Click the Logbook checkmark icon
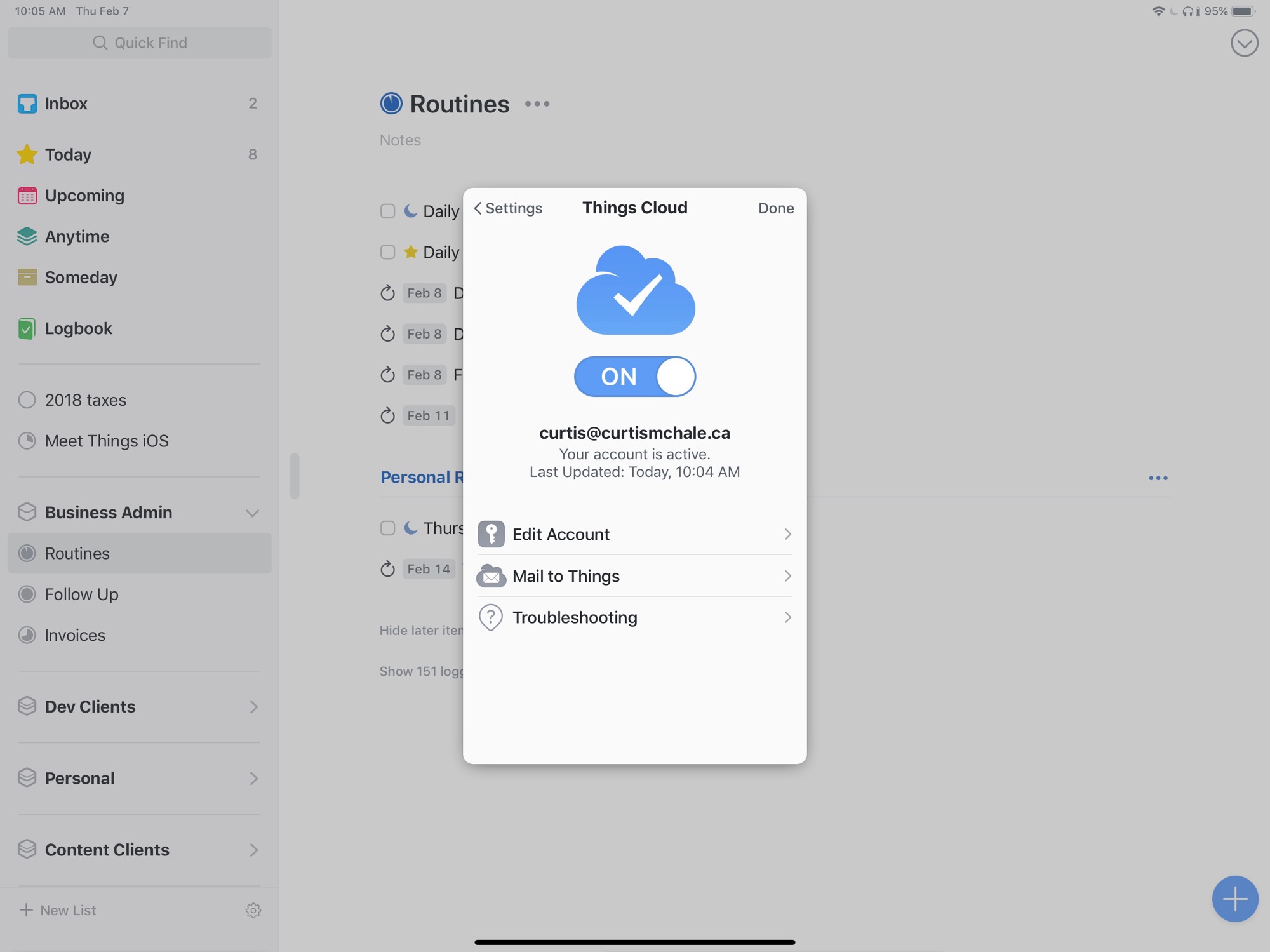The image size is (1270, 952). point(27,328)
